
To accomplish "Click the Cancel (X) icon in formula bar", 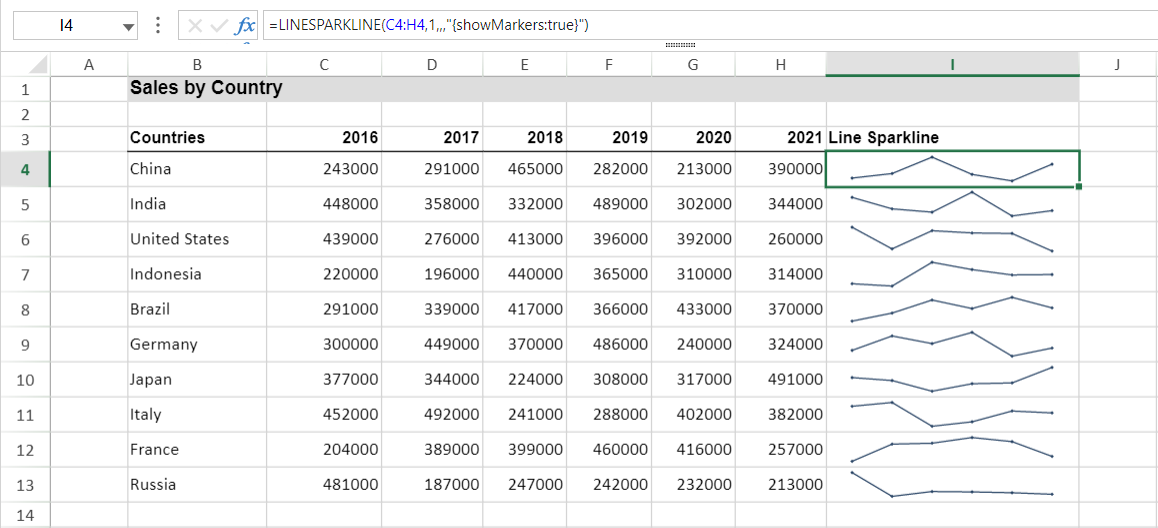I will pyautogui.click(x=194, y=26).
